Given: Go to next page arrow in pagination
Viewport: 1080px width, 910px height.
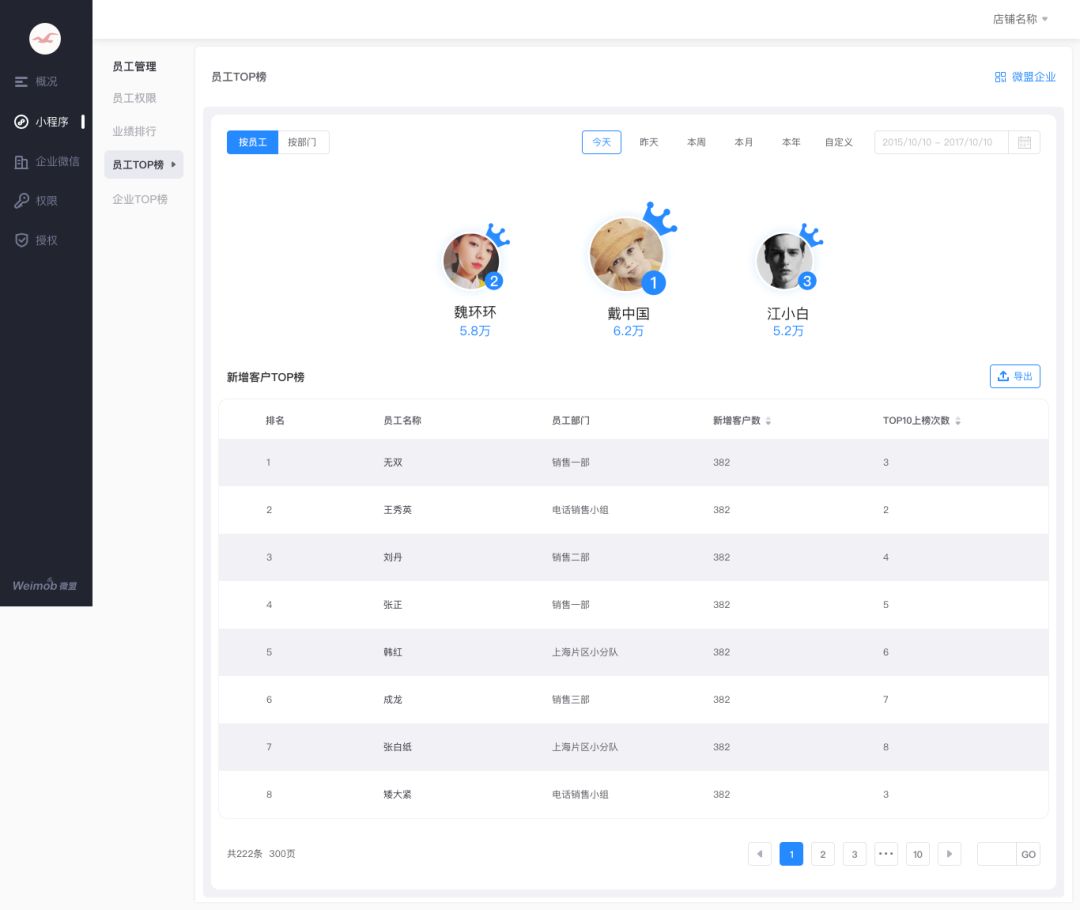Looking at the screenshot, I should (x=949, y=854).
